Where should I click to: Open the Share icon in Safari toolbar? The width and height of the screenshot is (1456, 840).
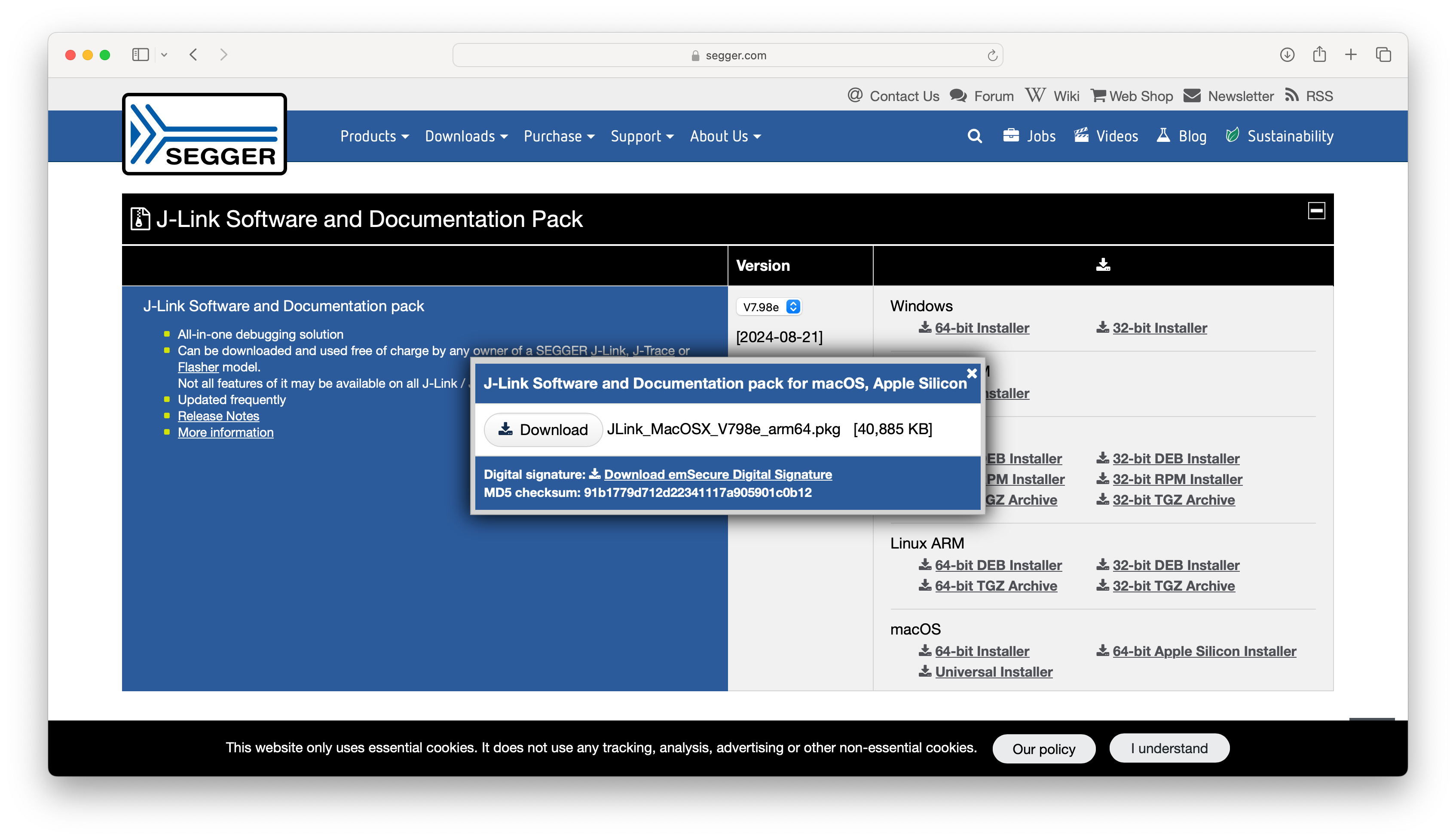coord(1319,54)
